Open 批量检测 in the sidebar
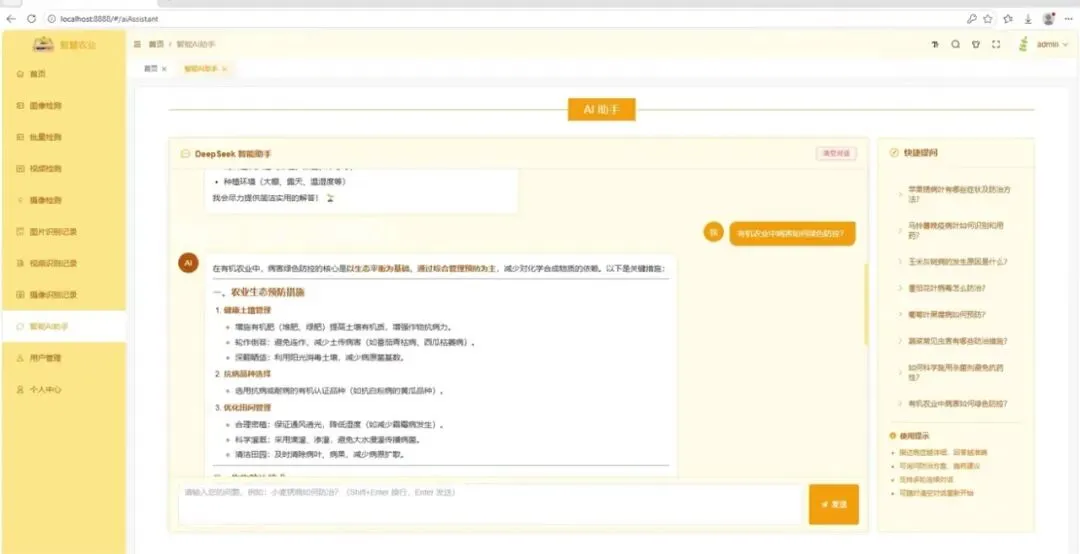Screen dimensions: 1080x554 tap(62, 137)
